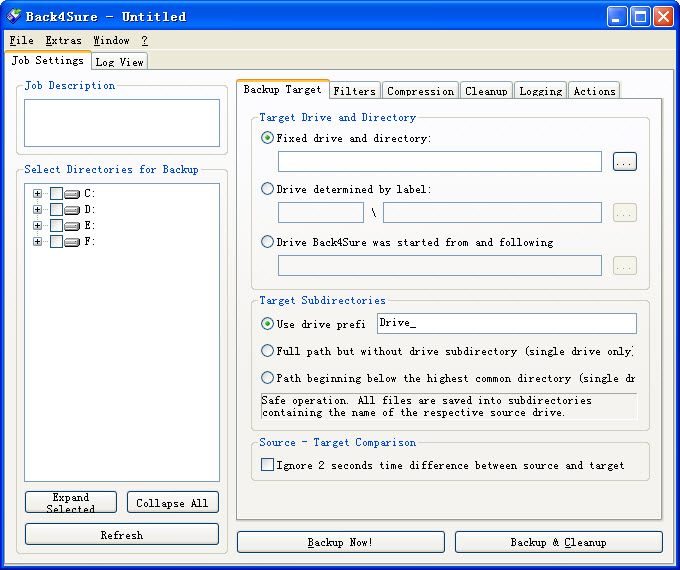Tick the F: drive checkbox

click(56, 242)
